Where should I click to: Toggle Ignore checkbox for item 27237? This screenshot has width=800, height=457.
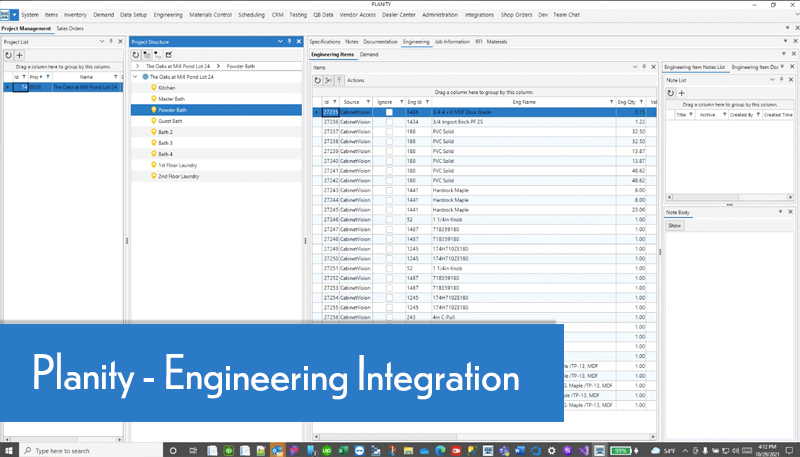389,132
